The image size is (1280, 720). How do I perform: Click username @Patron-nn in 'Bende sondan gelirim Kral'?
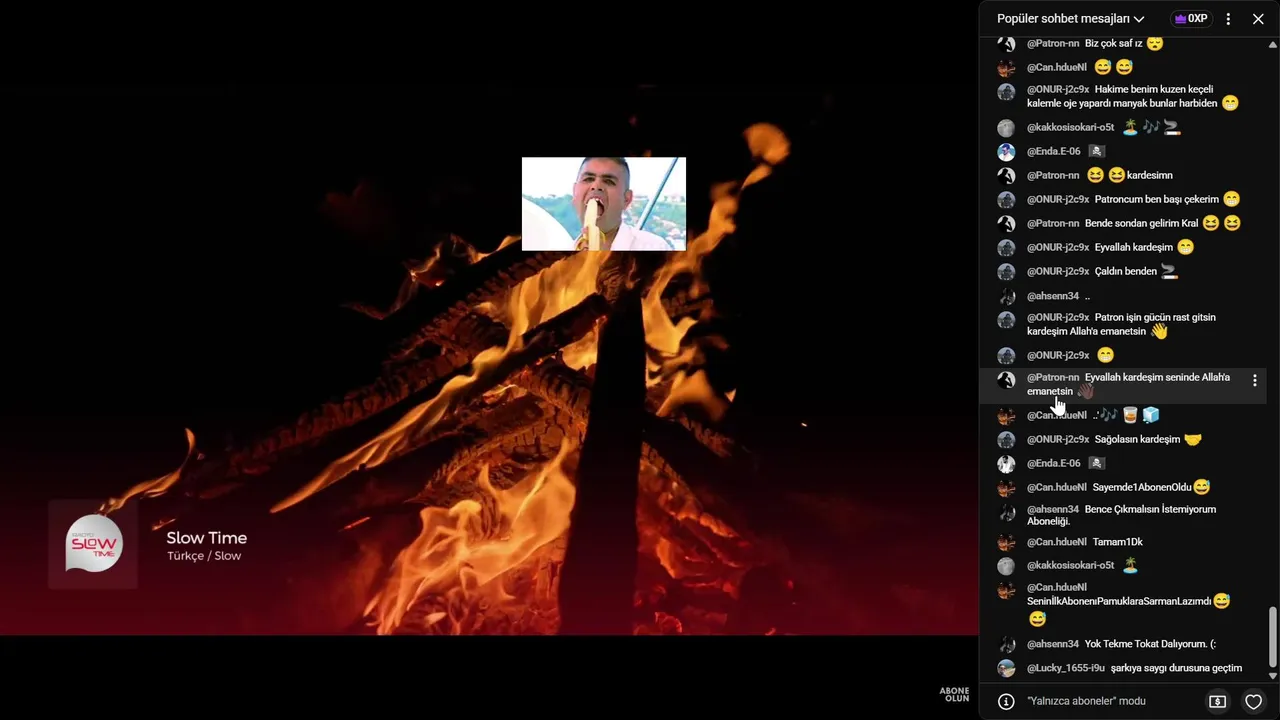click(x=1053, y=223)
